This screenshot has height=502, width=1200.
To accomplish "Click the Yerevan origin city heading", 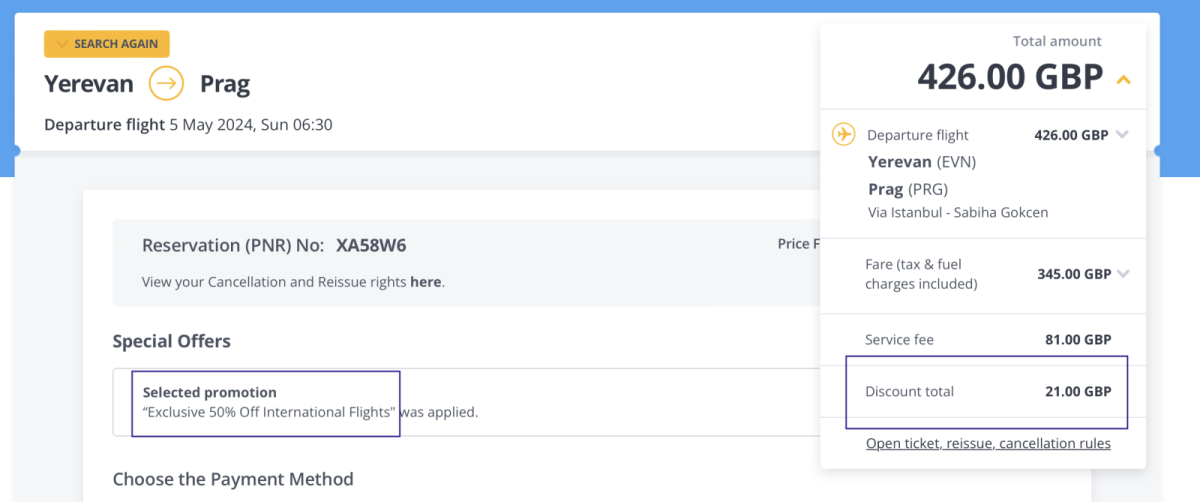I will 89,83.
